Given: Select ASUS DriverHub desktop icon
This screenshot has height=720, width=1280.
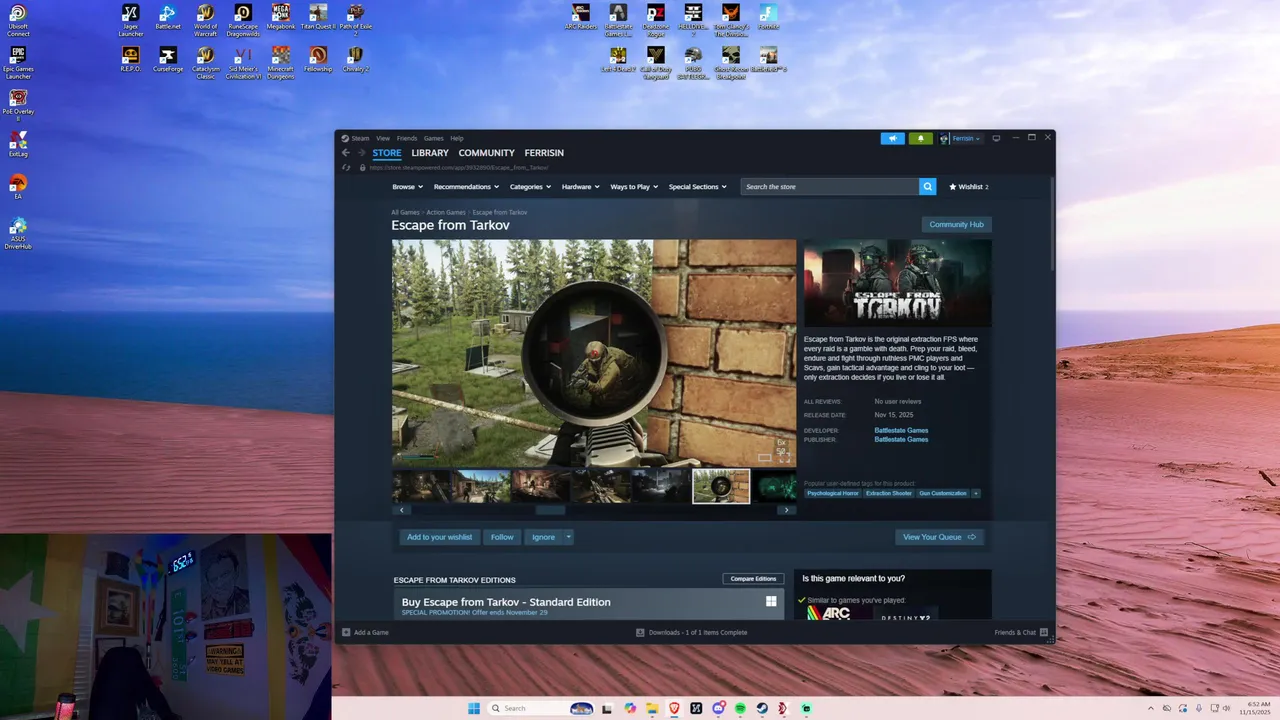Looking at the screenshot, I should pyautogui.click(x=18, y=233).
